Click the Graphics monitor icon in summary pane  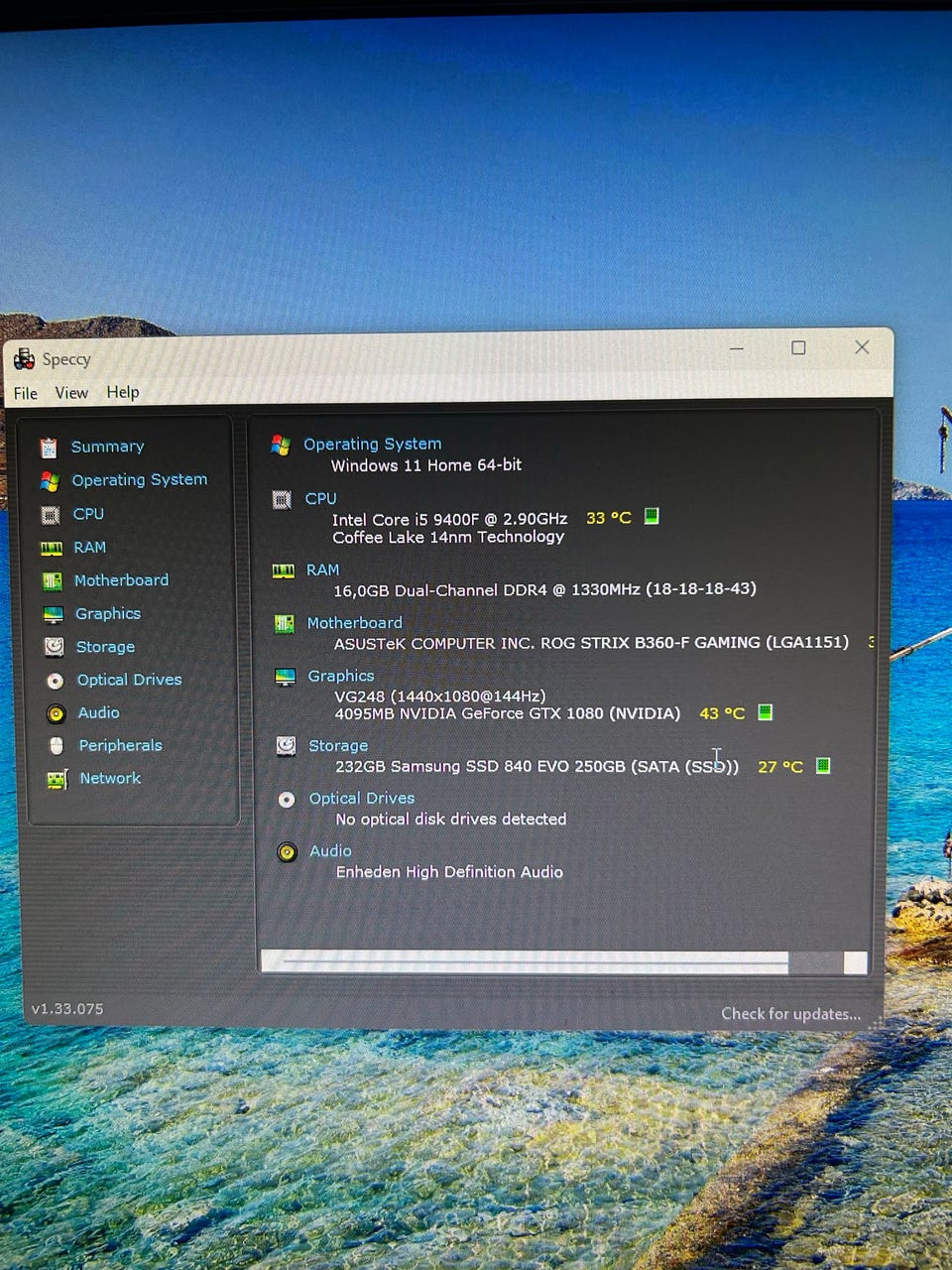coord(285,678)
